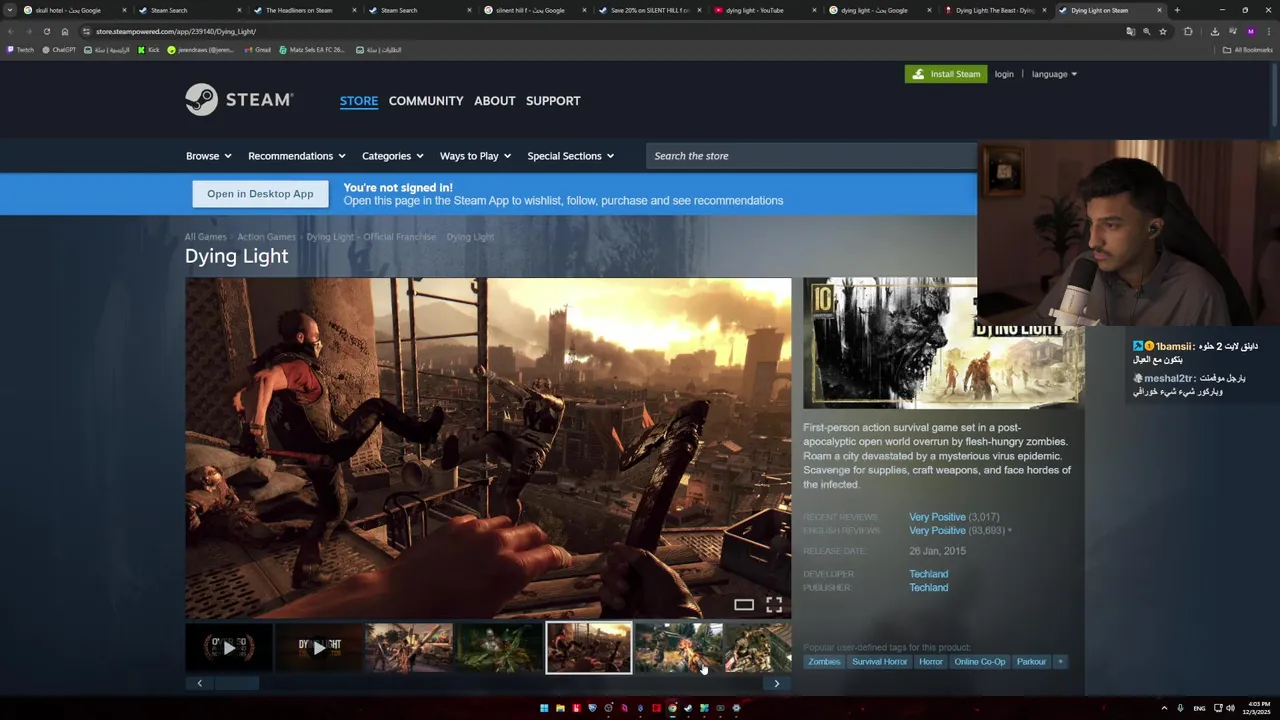Expand the language dropdown
The image size is (1280, 720).
click(x=1054, y=74)
